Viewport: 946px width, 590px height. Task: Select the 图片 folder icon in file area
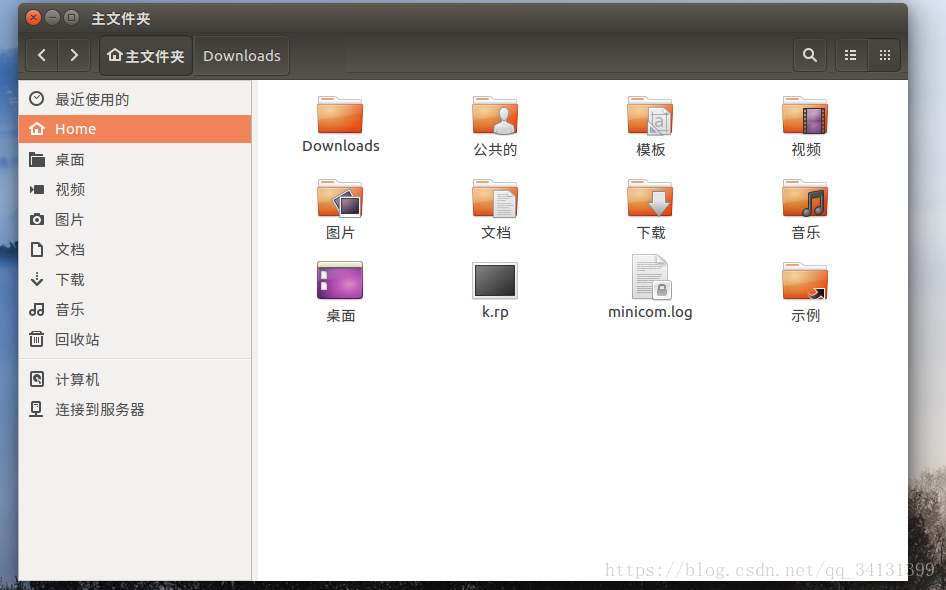tap(340, 198)
